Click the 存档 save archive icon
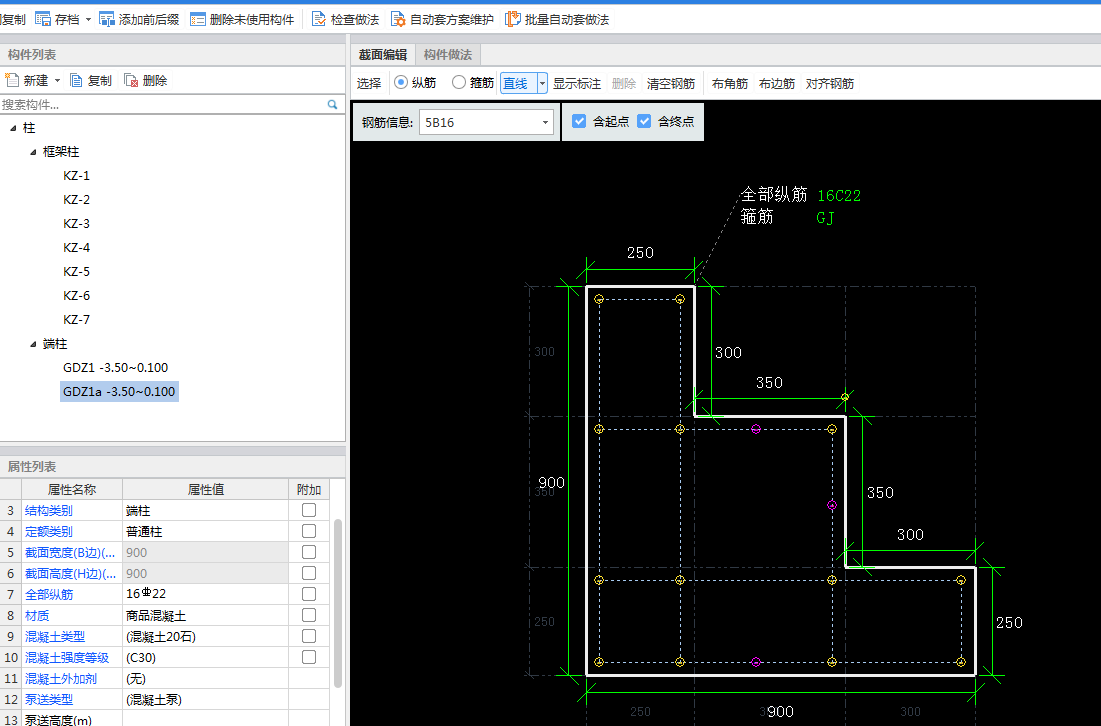Image resolution: width=1101 pixels, height=726 pixels. (x=43, y=20)
